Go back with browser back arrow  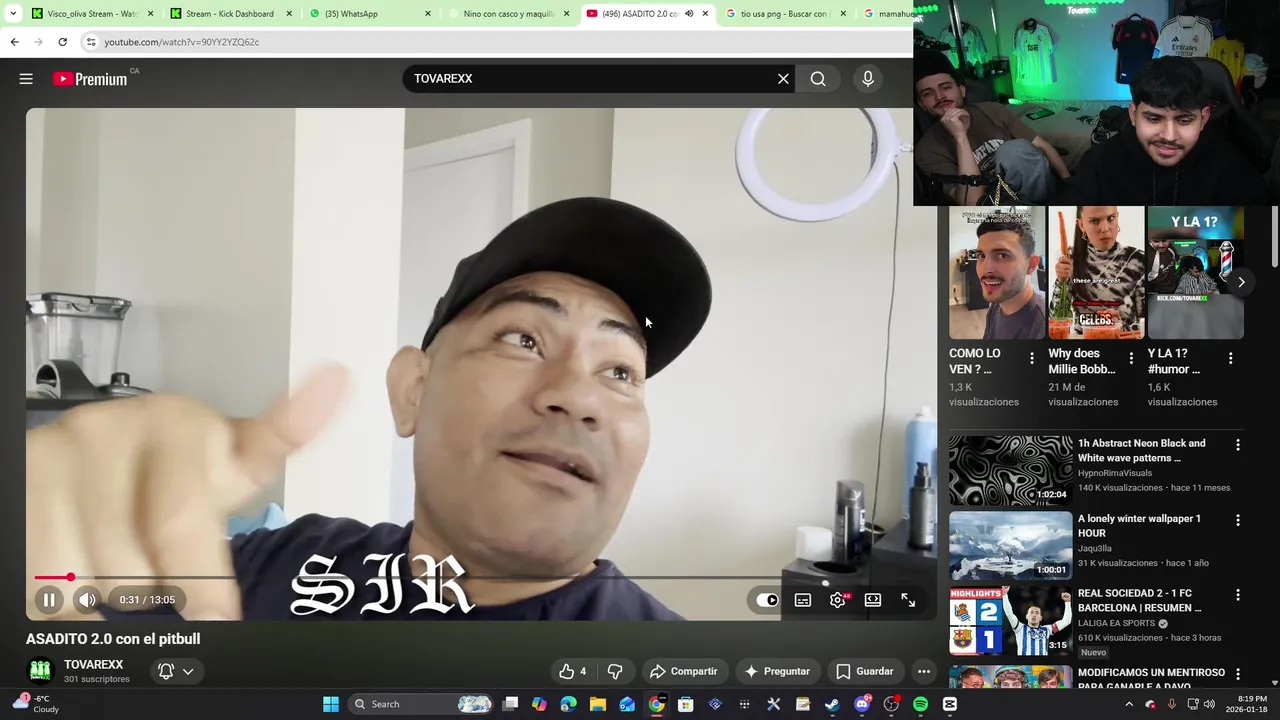[14, 42]
